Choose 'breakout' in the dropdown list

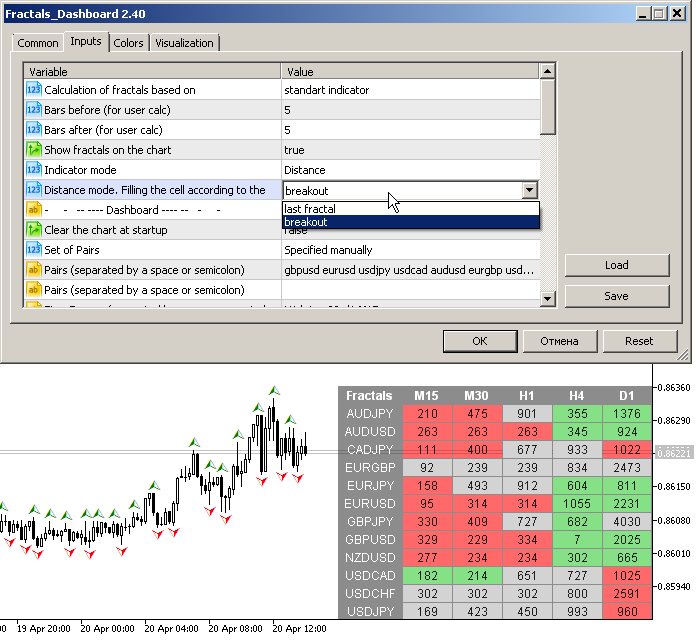411,222
